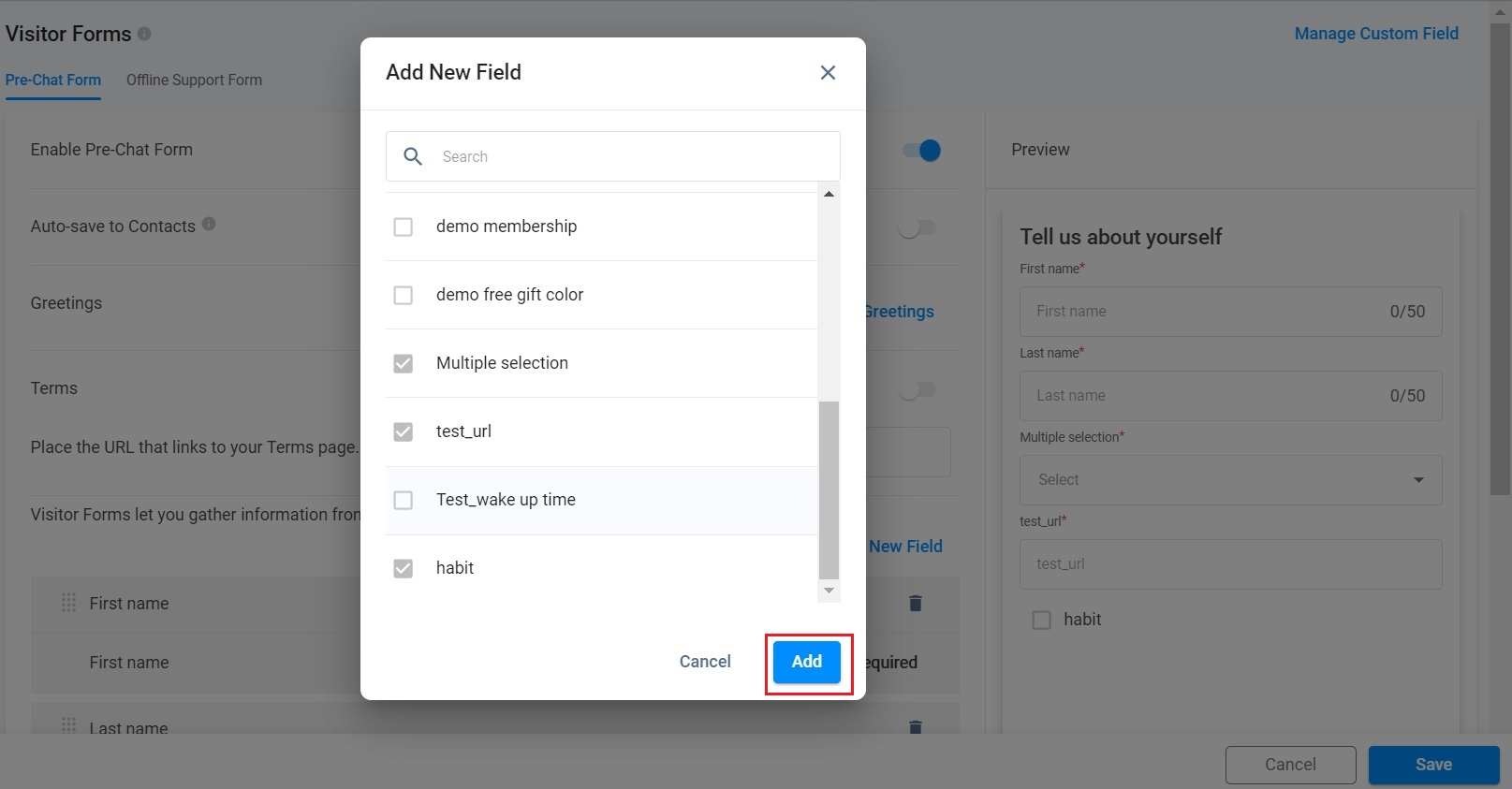Switch to Offline Support Form tab

pos(194,80)
